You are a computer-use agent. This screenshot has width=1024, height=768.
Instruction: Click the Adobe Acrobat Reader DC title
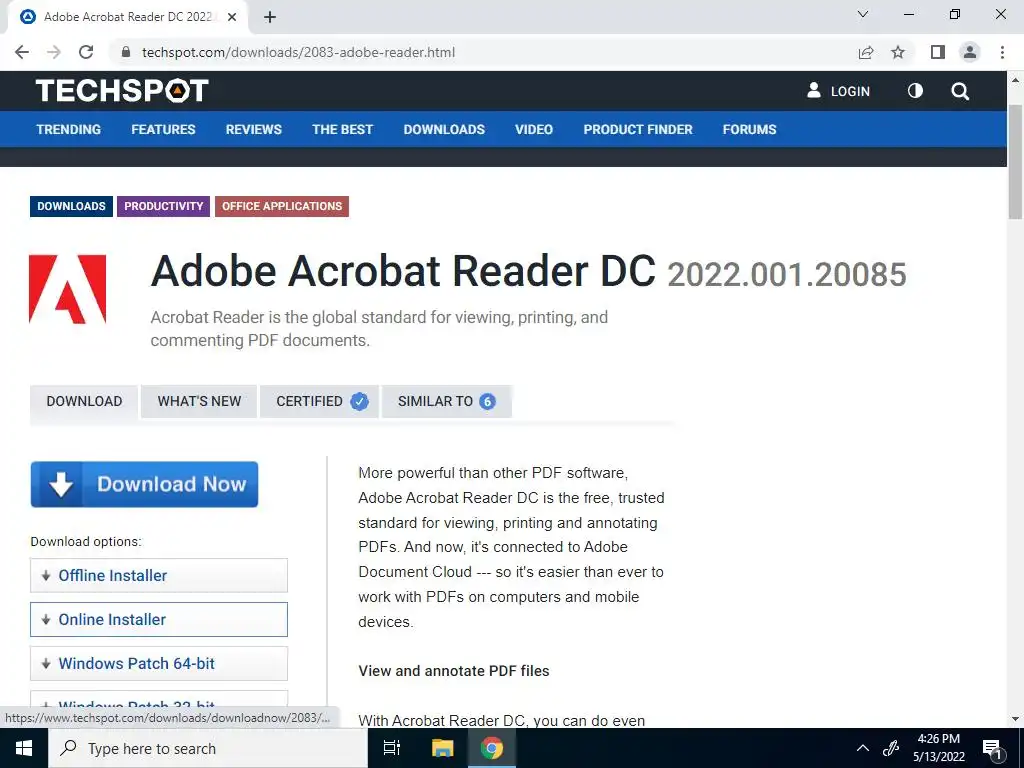(x=403, y=270)
